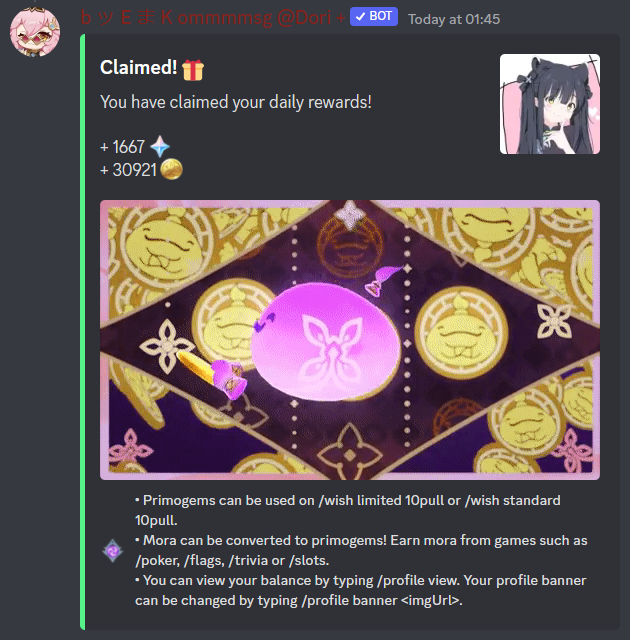Click the Claimed! embed title
Viewport: 630px width, 640px height.
[138, 68]
